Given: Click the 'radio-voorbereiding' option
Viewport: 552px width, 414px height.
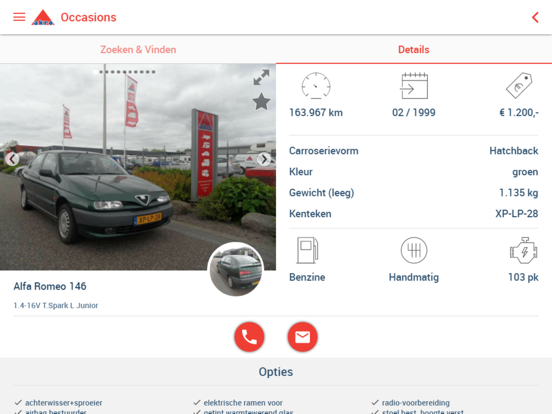Looking at the screenshot, I should [x=415, y=403].
